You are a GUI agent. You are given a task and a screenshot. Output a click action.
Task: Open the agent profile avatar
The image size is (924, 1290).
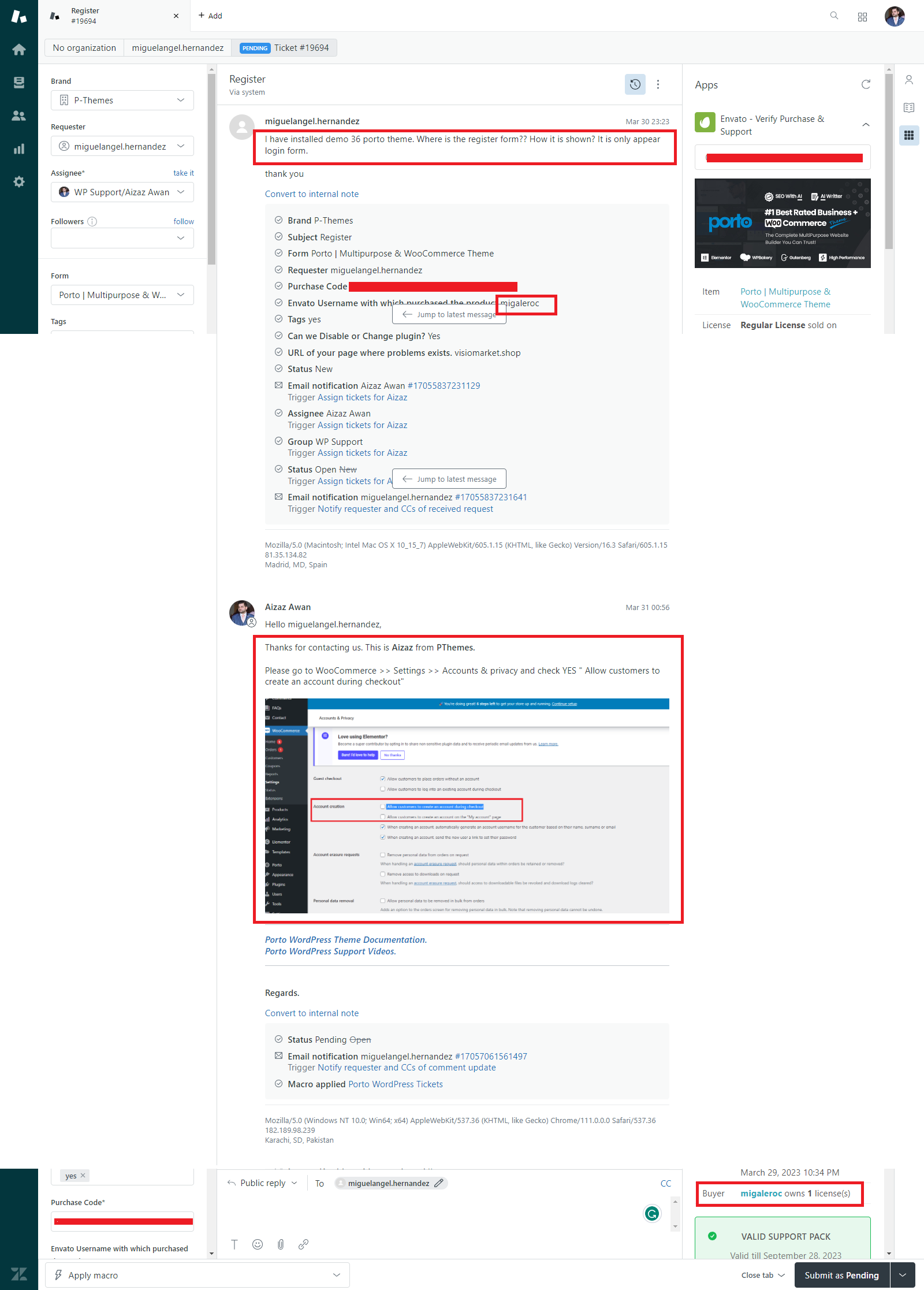coord(895,16)
